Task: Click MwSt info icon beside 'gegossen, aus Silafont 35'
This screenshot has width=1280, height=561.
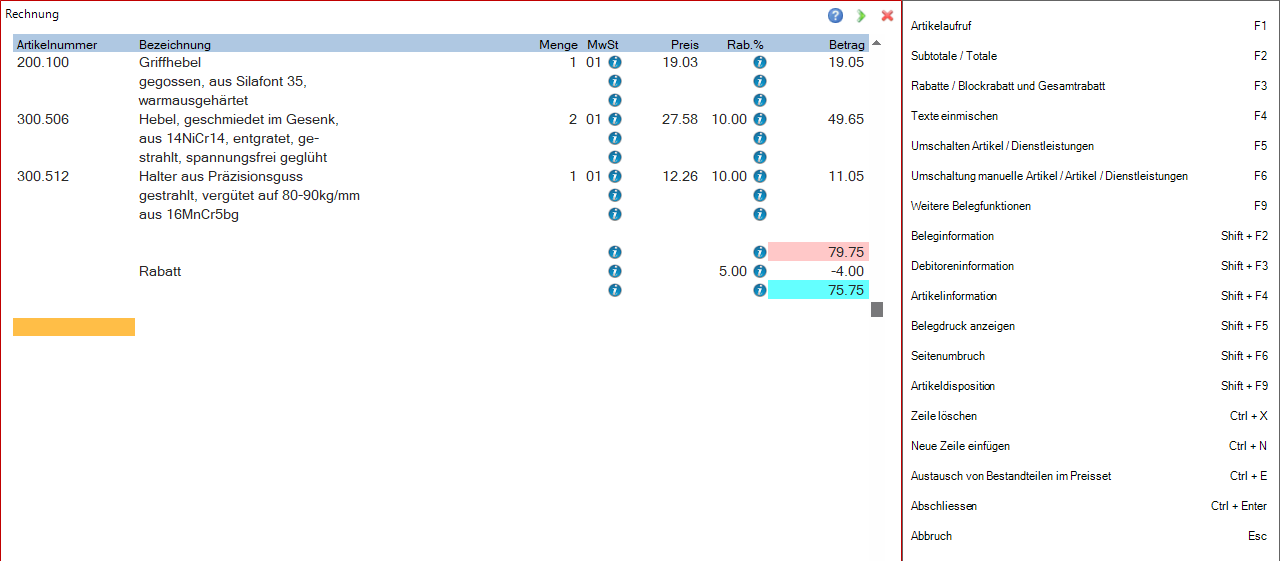Action: pyautogui.click(x=615, y=81)
